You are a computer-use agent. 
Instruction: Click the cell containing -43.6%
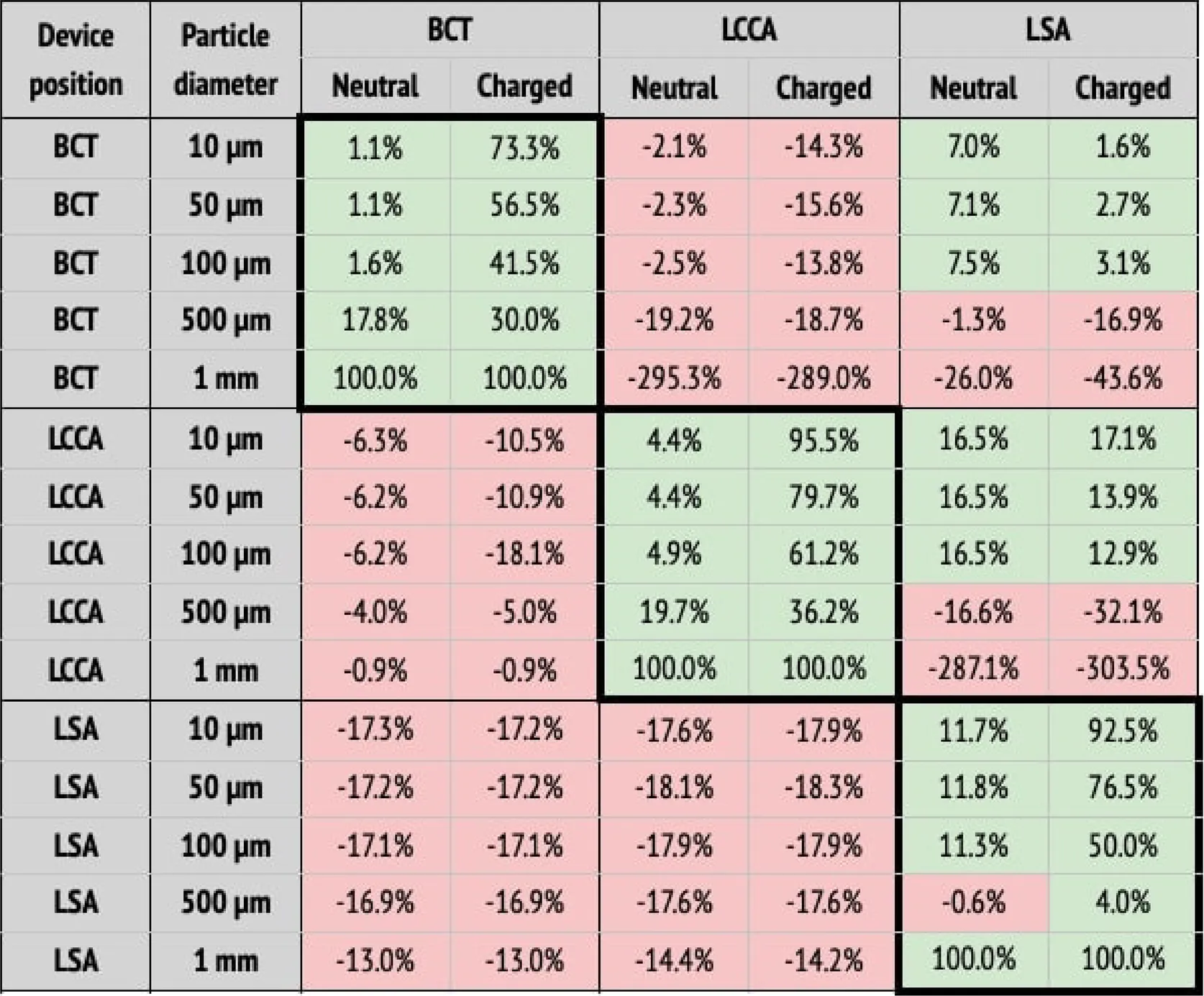pos(1123,378)
